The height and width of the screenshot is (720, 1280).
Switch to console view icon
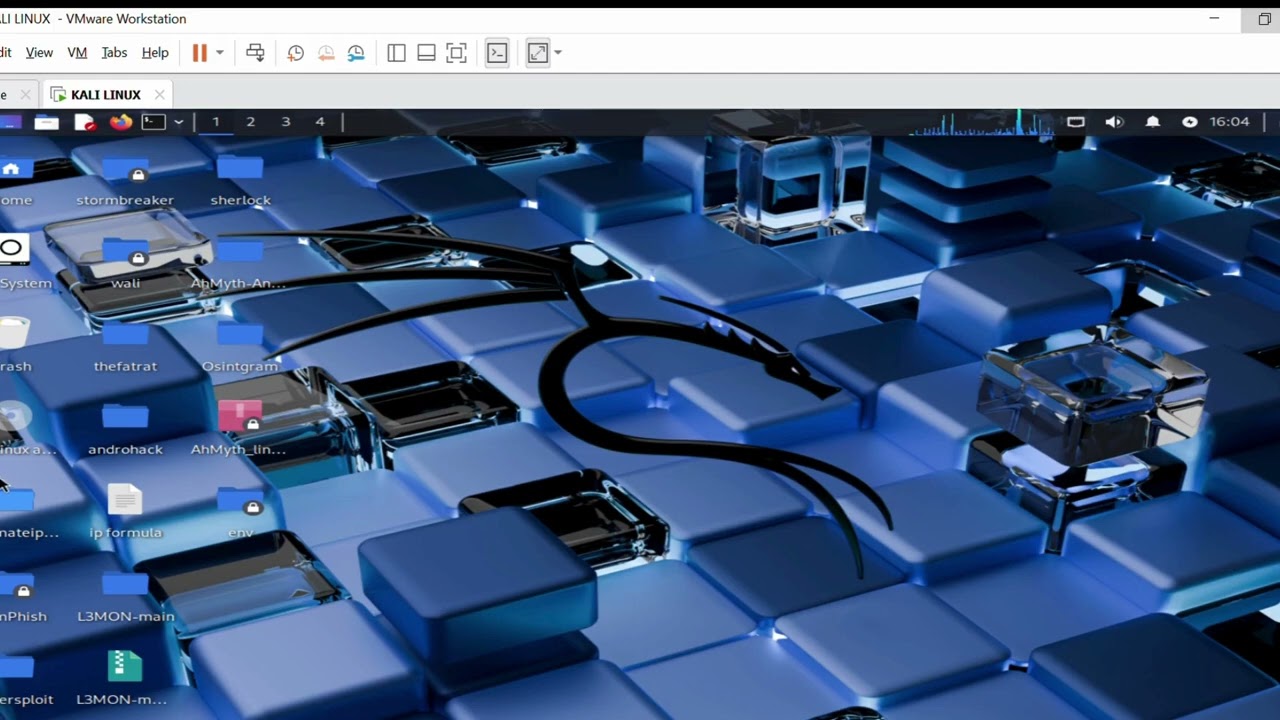pos(497,53)
